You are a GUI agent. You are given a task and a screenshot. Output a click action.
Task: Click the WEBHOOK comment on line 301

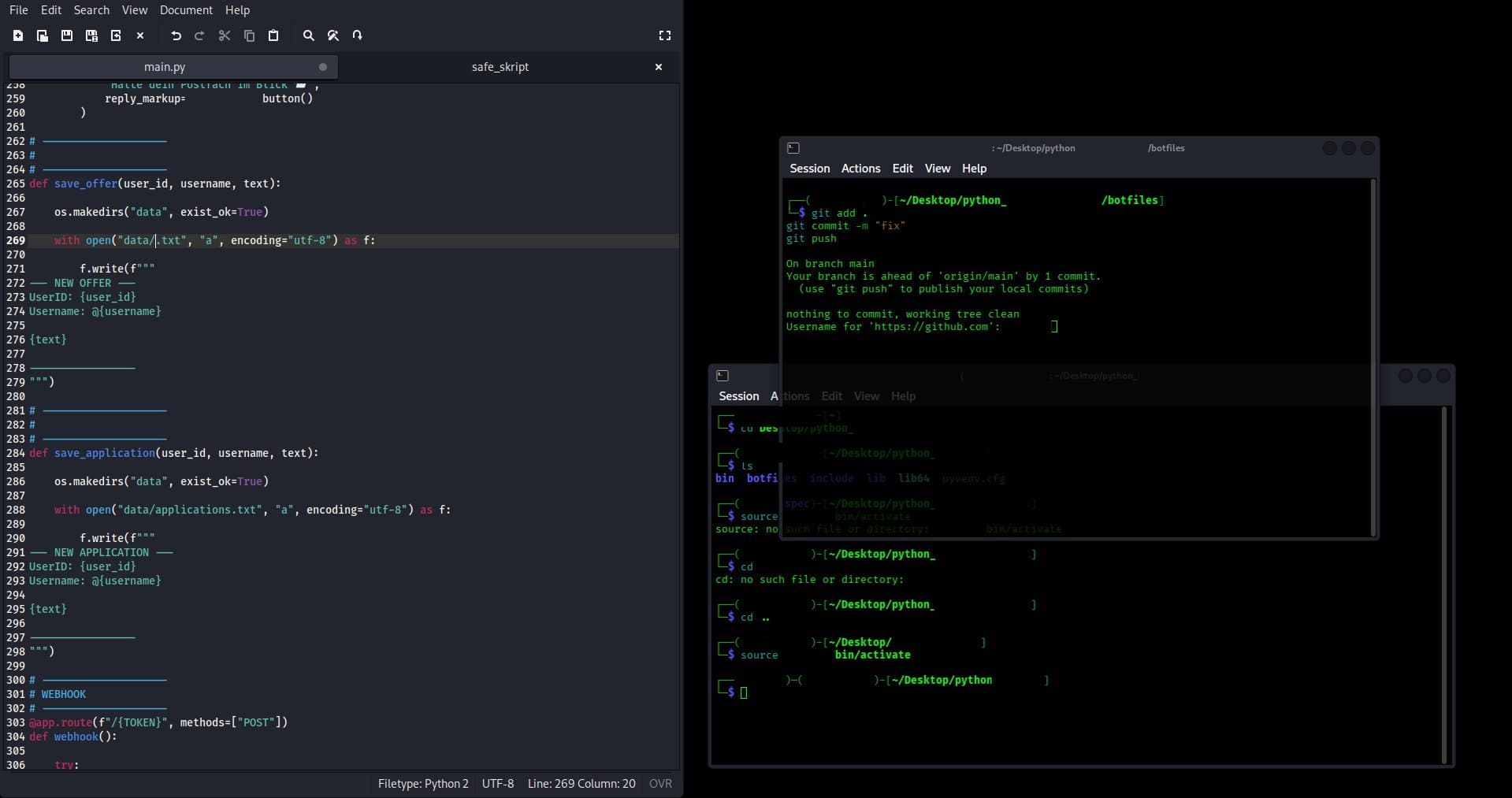[x=58, y=694]
